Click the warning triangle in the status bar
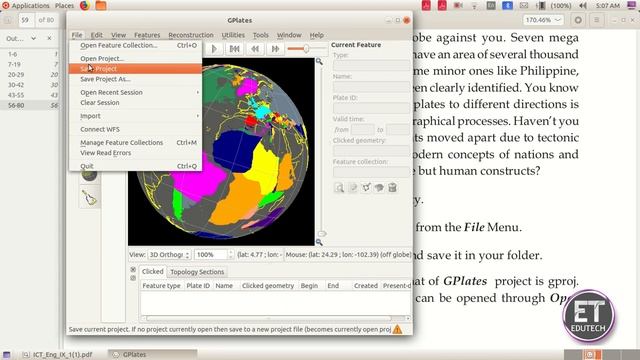 [397, 329]
